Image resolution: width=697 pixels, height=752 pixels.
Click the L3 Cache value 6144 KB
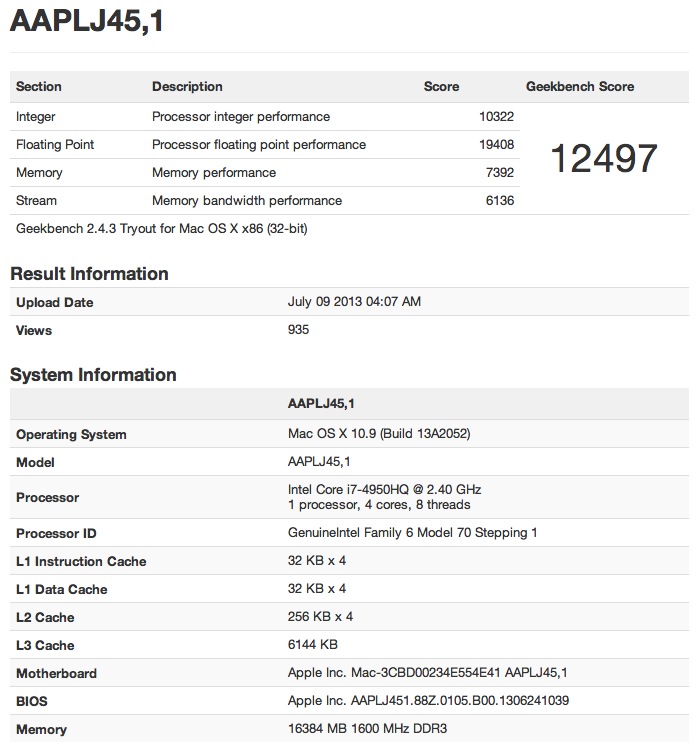pos(312,645)
